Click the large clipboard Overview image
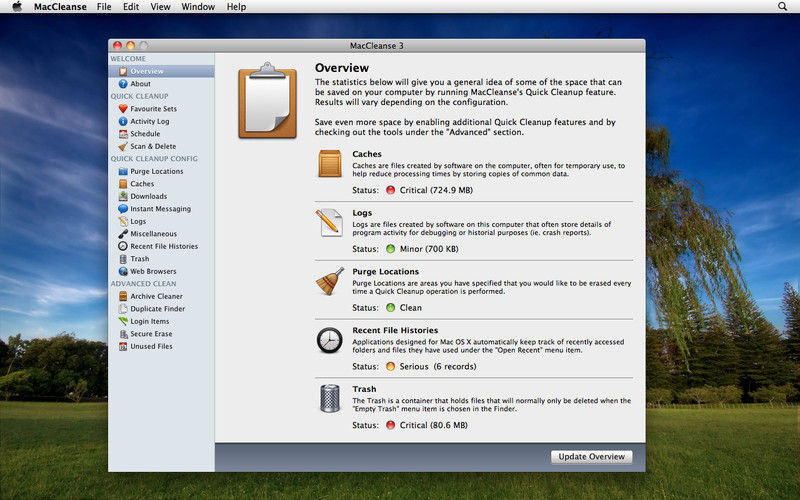Image resolution: width=800 pixels, height=500 pixels. point(267,100)
